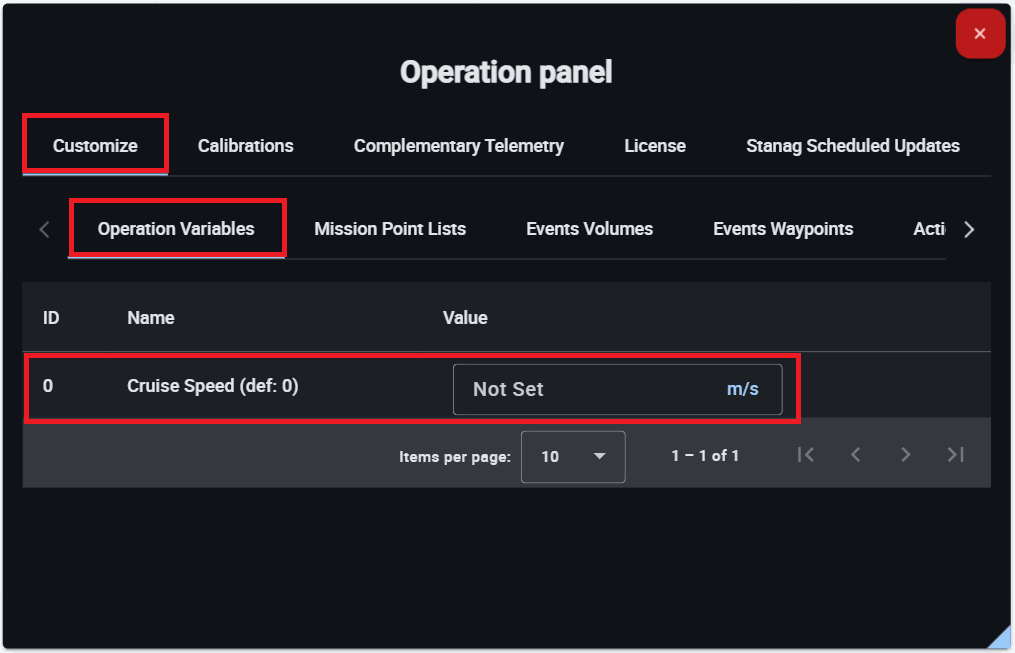Open the Items per page dropdown
The width and height of the screenshot is (1015, 653).
[573, 457]
